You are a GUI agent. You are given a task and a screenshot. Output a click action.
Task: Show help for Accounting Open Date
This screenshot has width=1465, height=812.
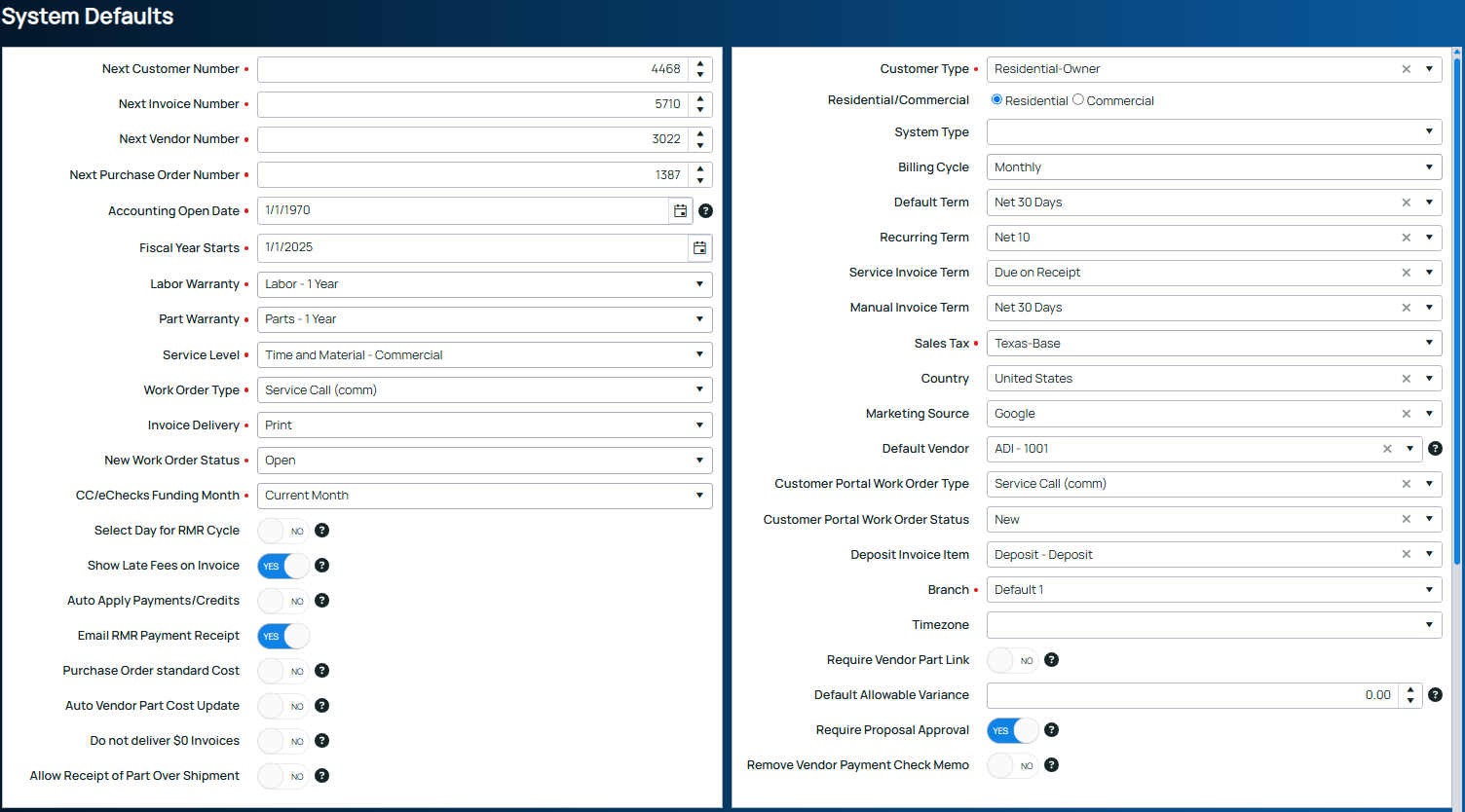705,210
